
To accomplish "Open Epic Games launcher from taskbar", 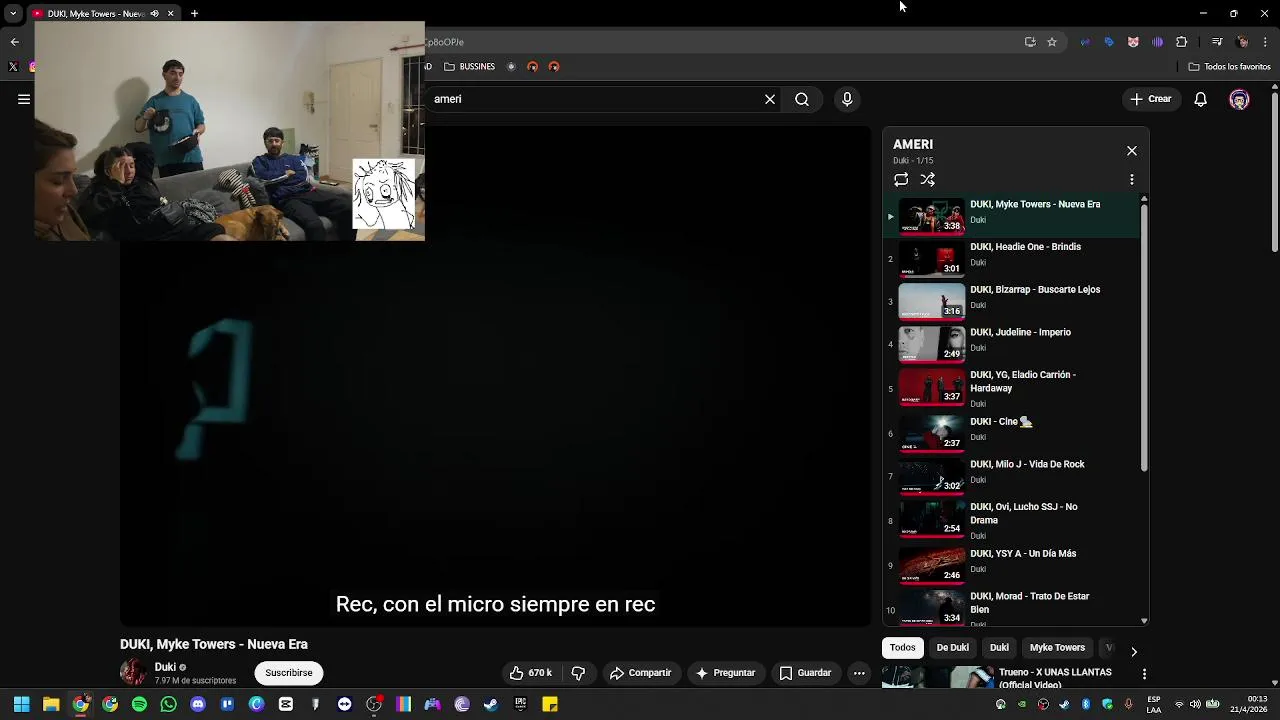I will point(520,704).
